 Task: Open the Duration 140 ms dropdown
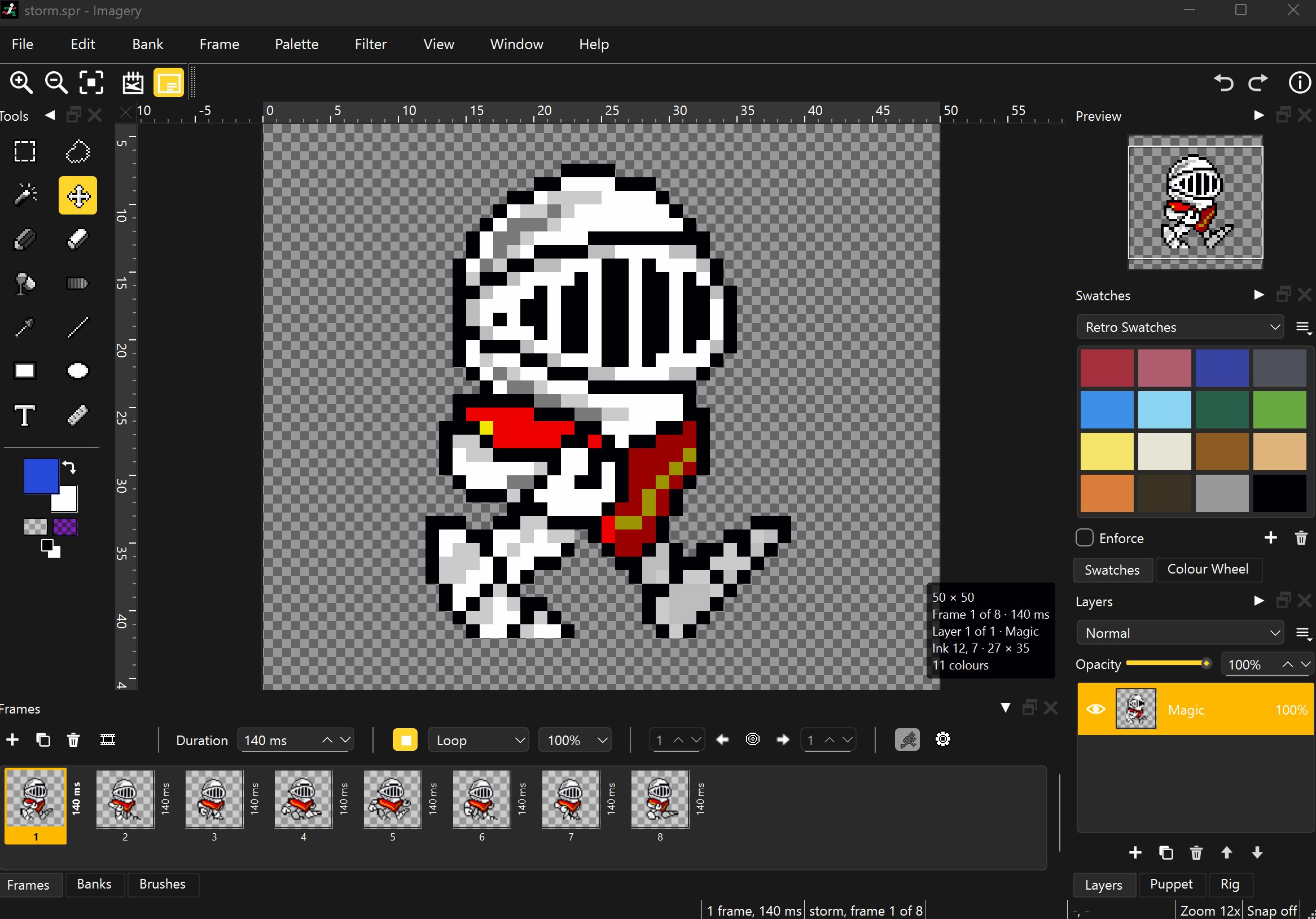(x=295, y=739)
